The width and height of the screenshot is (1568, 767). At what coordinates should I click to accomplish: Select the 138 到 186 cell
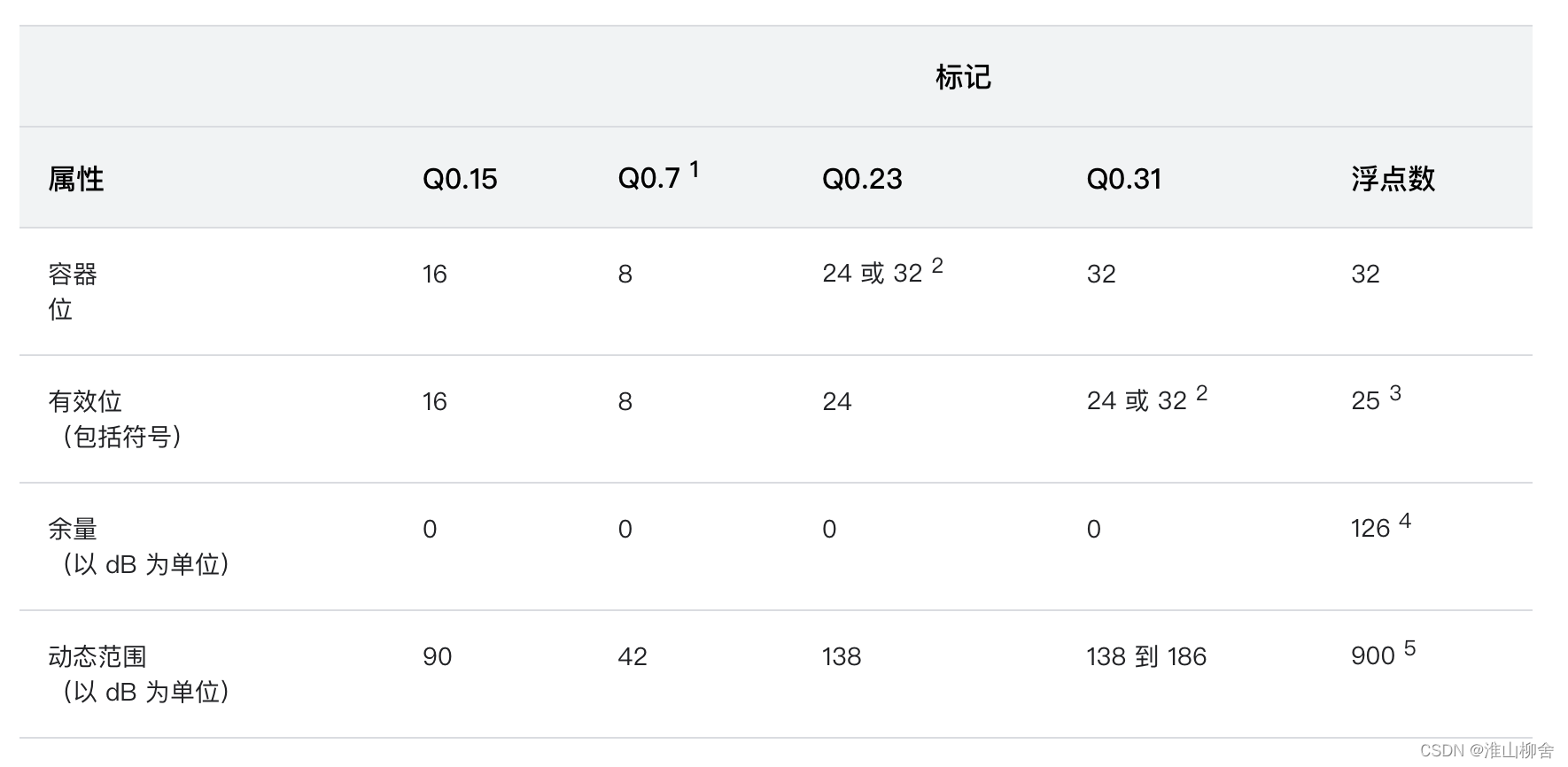click(x=1146, y=656)
